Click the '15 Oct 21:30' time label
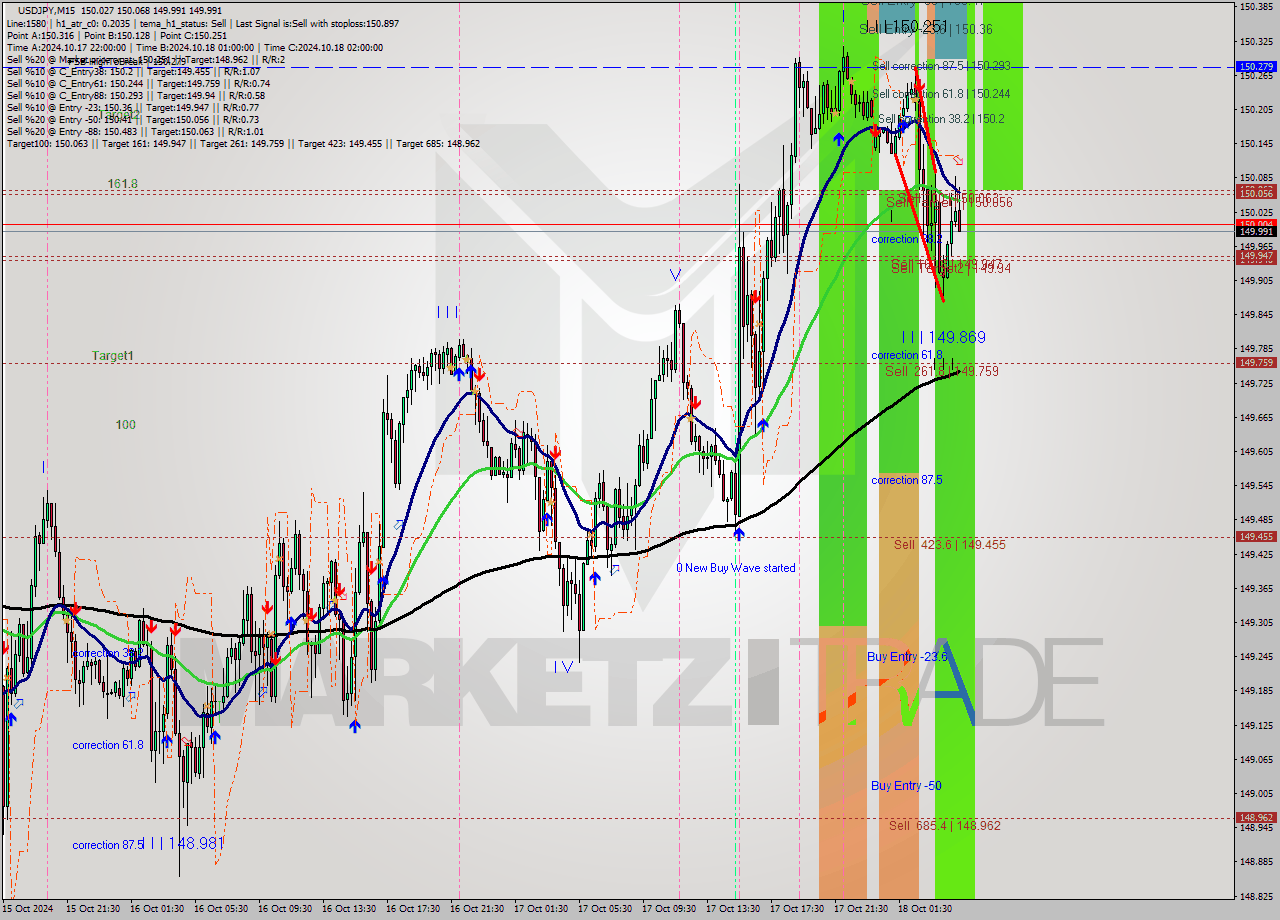Viewport: 1280px width, 920px height. pyautogui.click(x=93, y=909)
